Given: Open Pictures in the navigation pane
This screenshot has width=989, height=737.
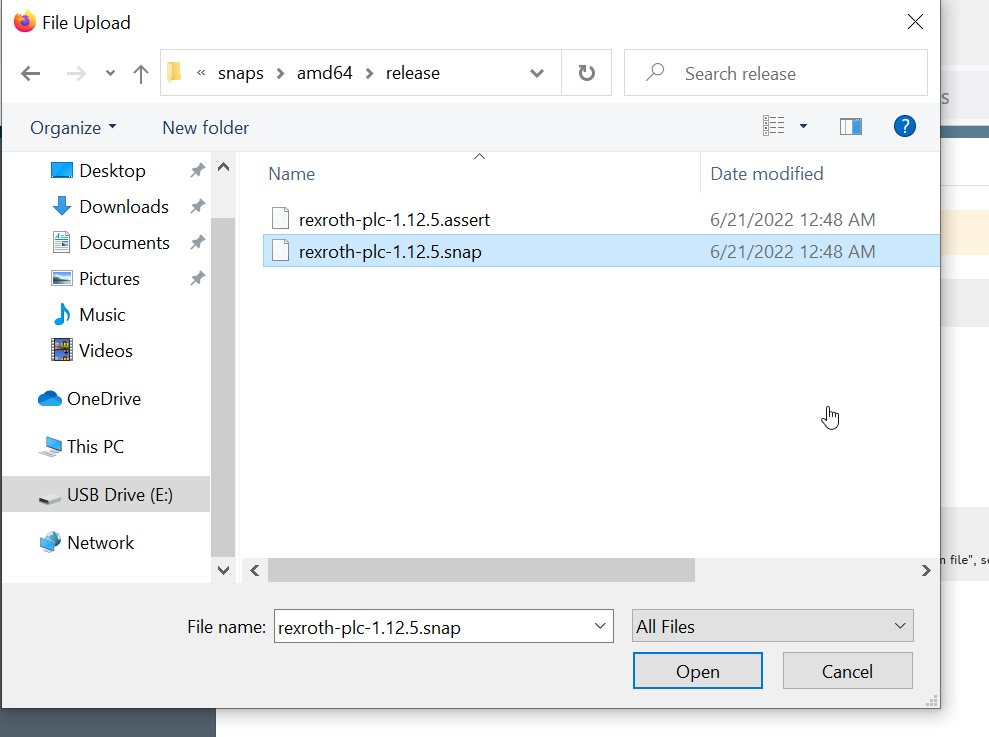Looking at the screenshot, I should pos(109,279).
